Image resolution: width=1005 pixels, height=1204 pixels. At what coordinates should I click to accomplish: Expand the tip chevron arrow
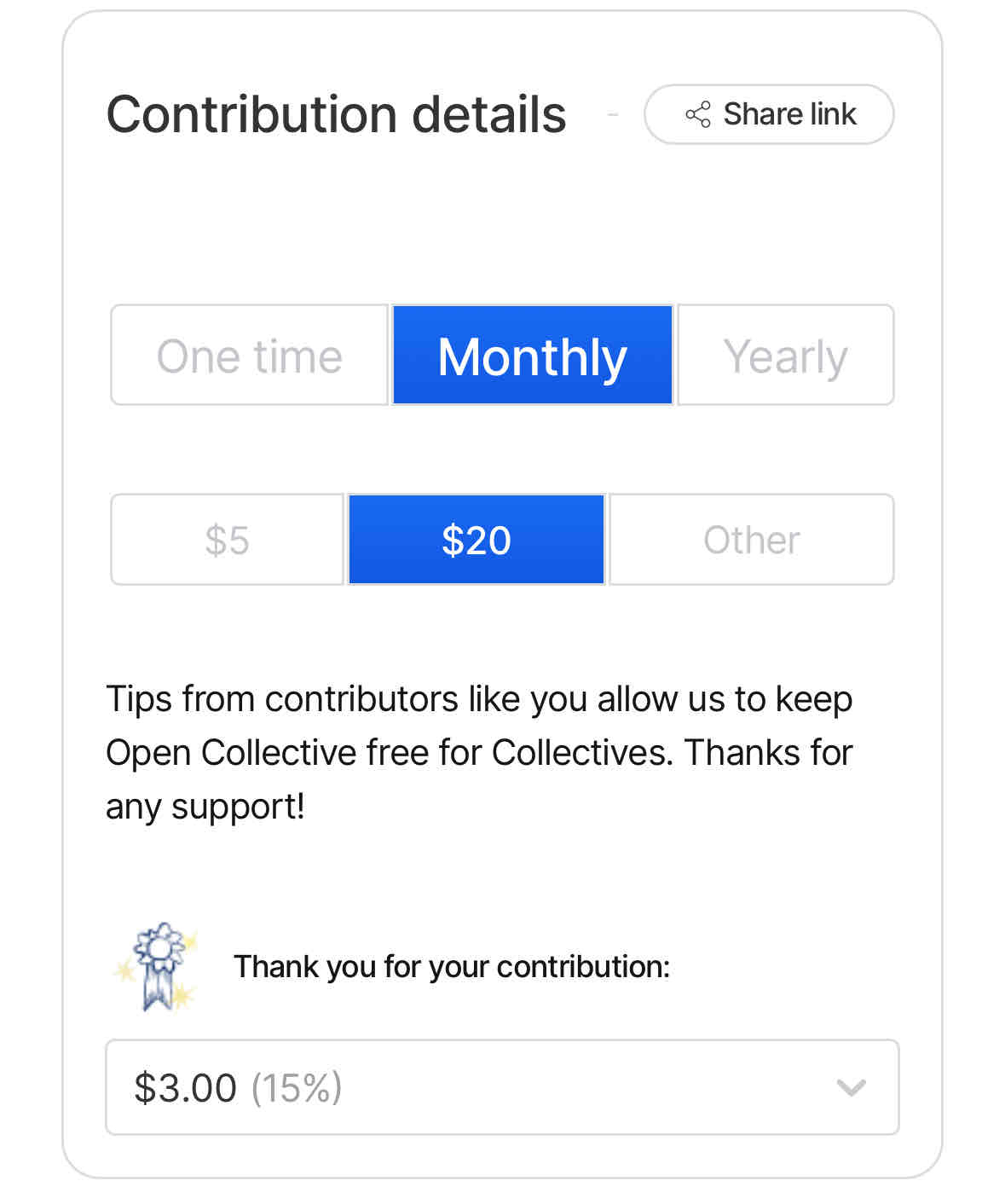click(x=851, y=1088)
